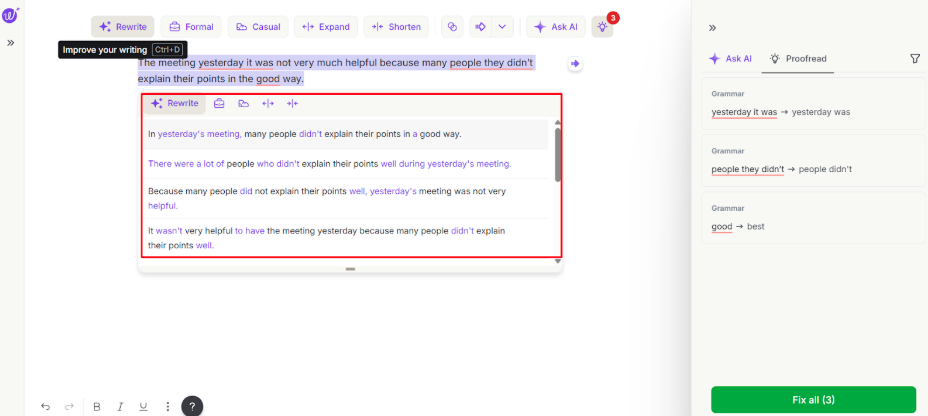Toggle italic formatting
Image resolution: width=928 pixels, height=416 pixels.
[x=120, y=406]
